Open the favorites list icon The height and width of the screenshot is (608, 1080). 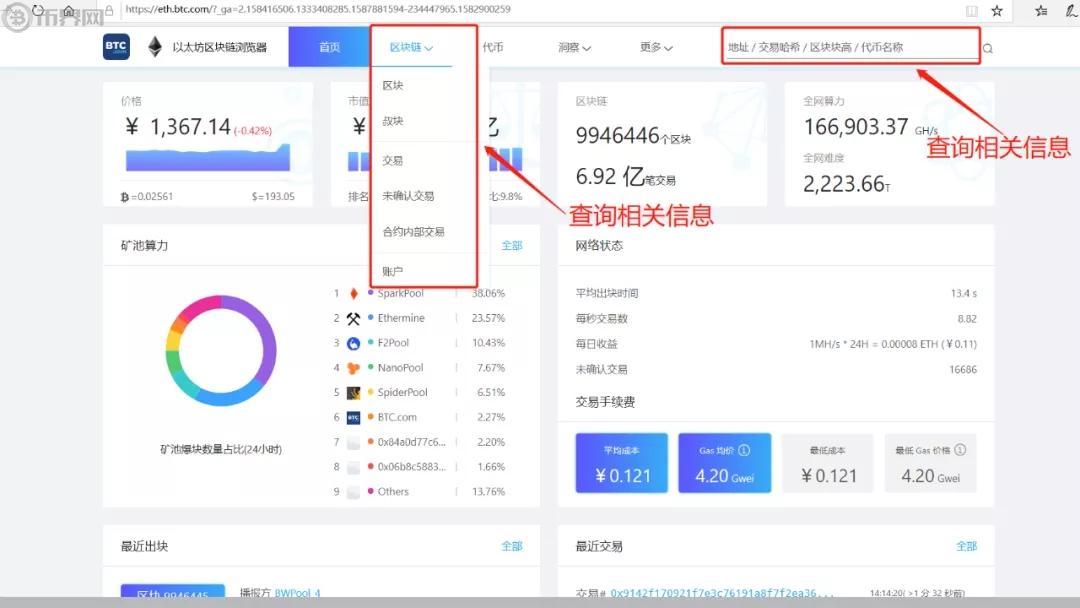pos(1041,10)
